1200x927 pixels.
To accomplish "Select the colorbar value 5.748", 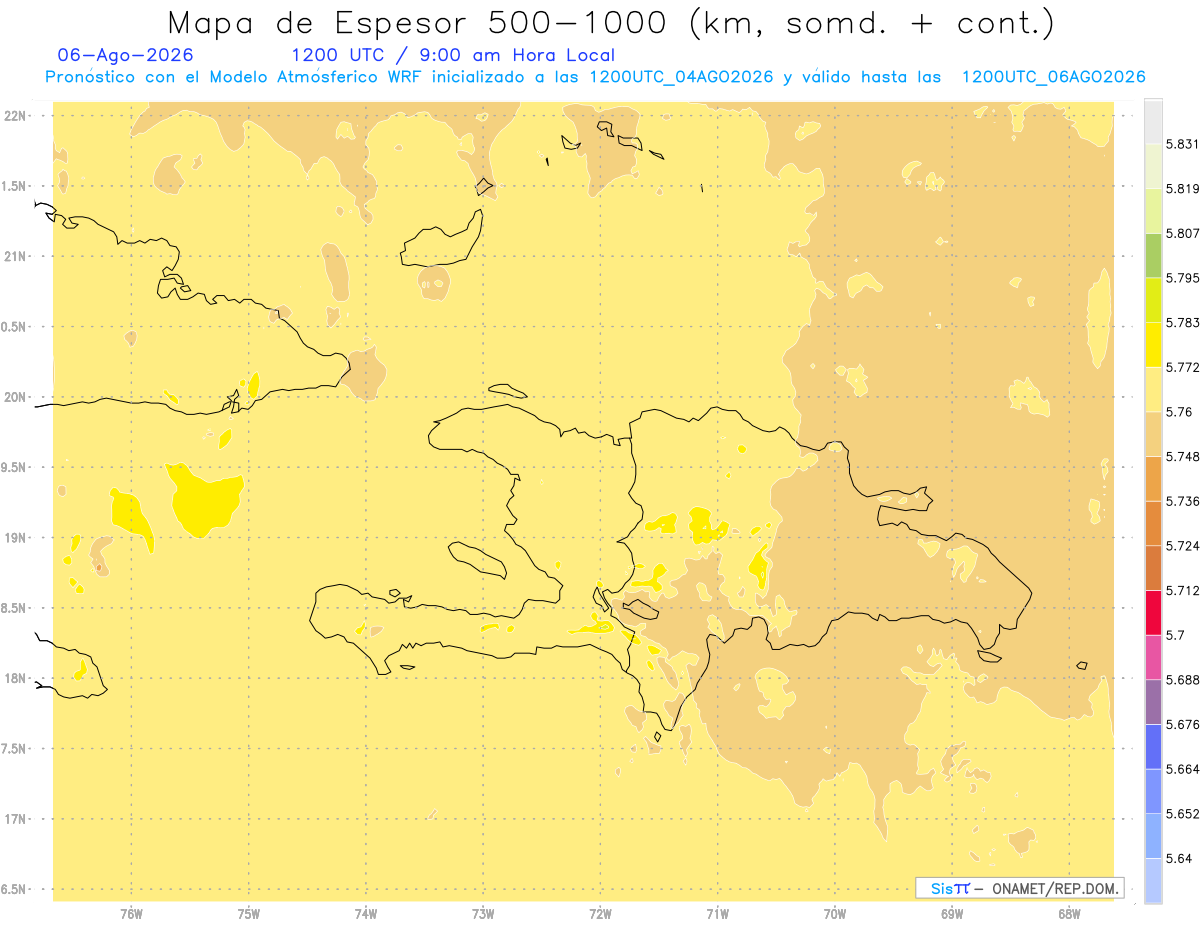I will (1182, 456).
